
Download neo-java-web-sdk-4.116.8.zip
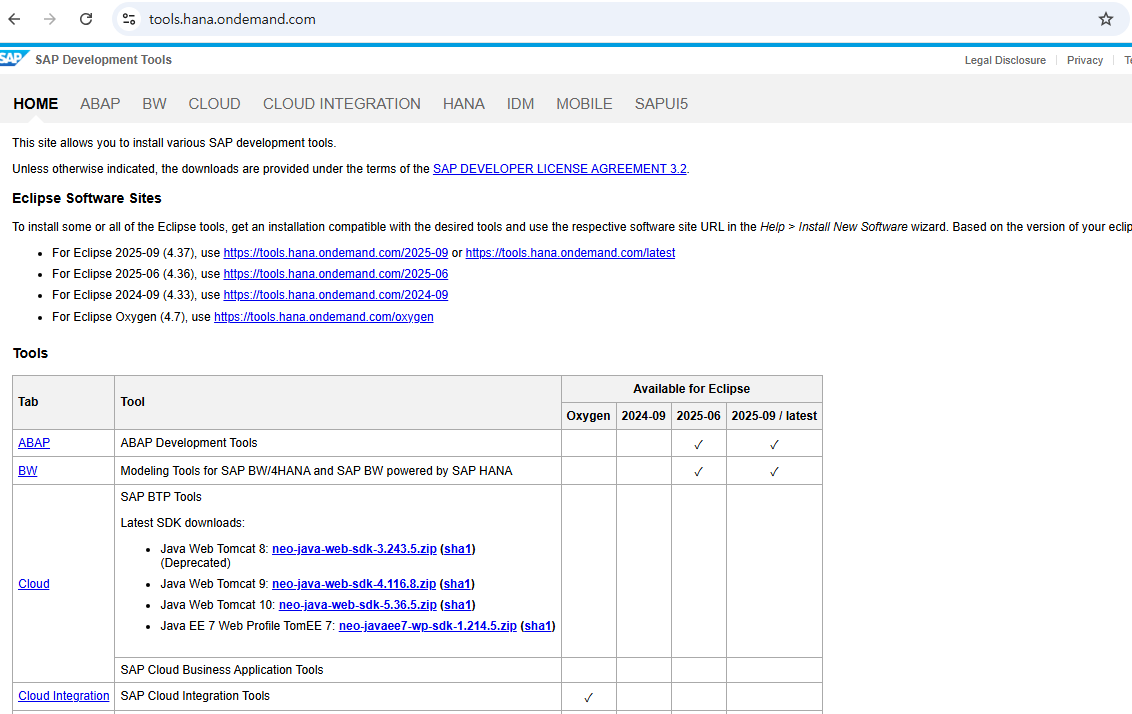(x=354, y=583)
